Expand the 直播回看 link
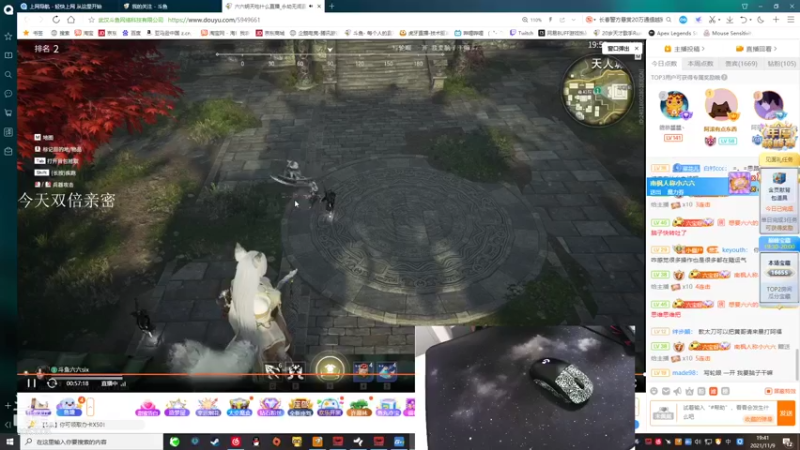This screenshot has height=450, width=800. 756,49
